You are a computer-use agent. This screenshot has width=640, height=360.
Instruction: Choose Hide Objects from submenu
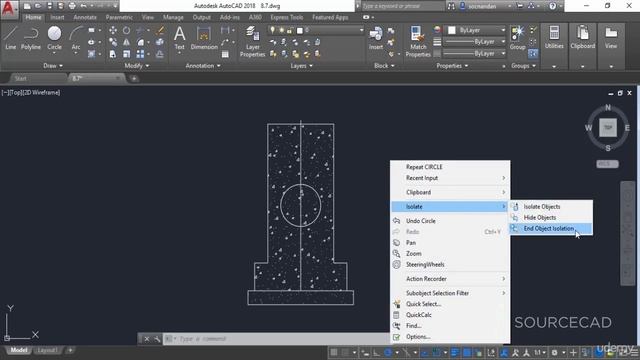551,218
